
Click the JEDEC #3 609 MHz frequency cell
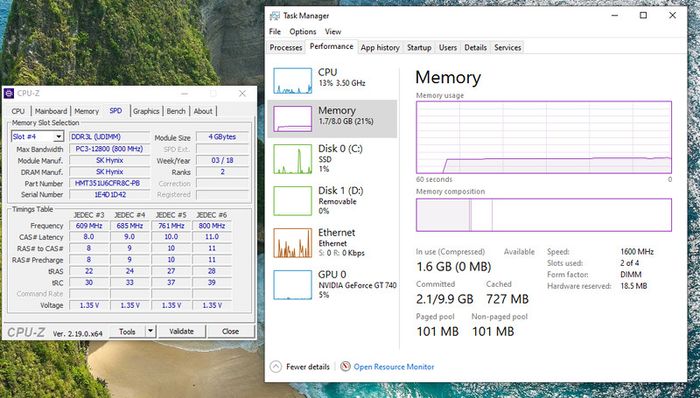[x=89, y=226]
